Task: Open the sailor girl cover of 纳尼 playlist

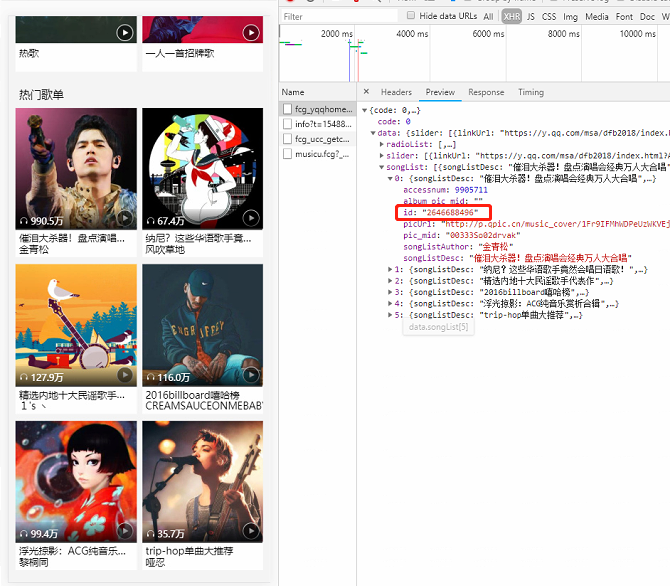Action: [203, 168]
